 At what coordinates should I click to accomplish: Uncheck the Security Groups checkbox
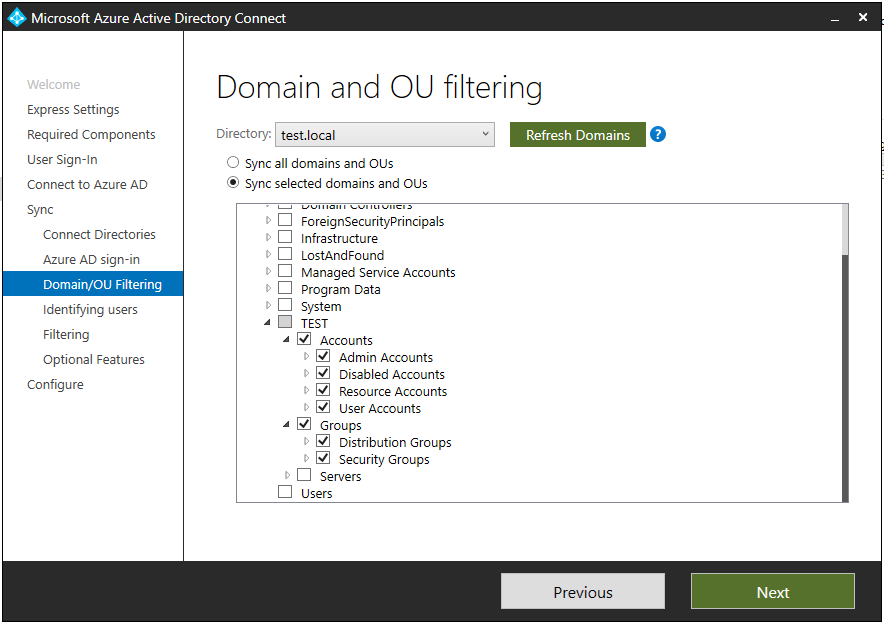point(323,458)
